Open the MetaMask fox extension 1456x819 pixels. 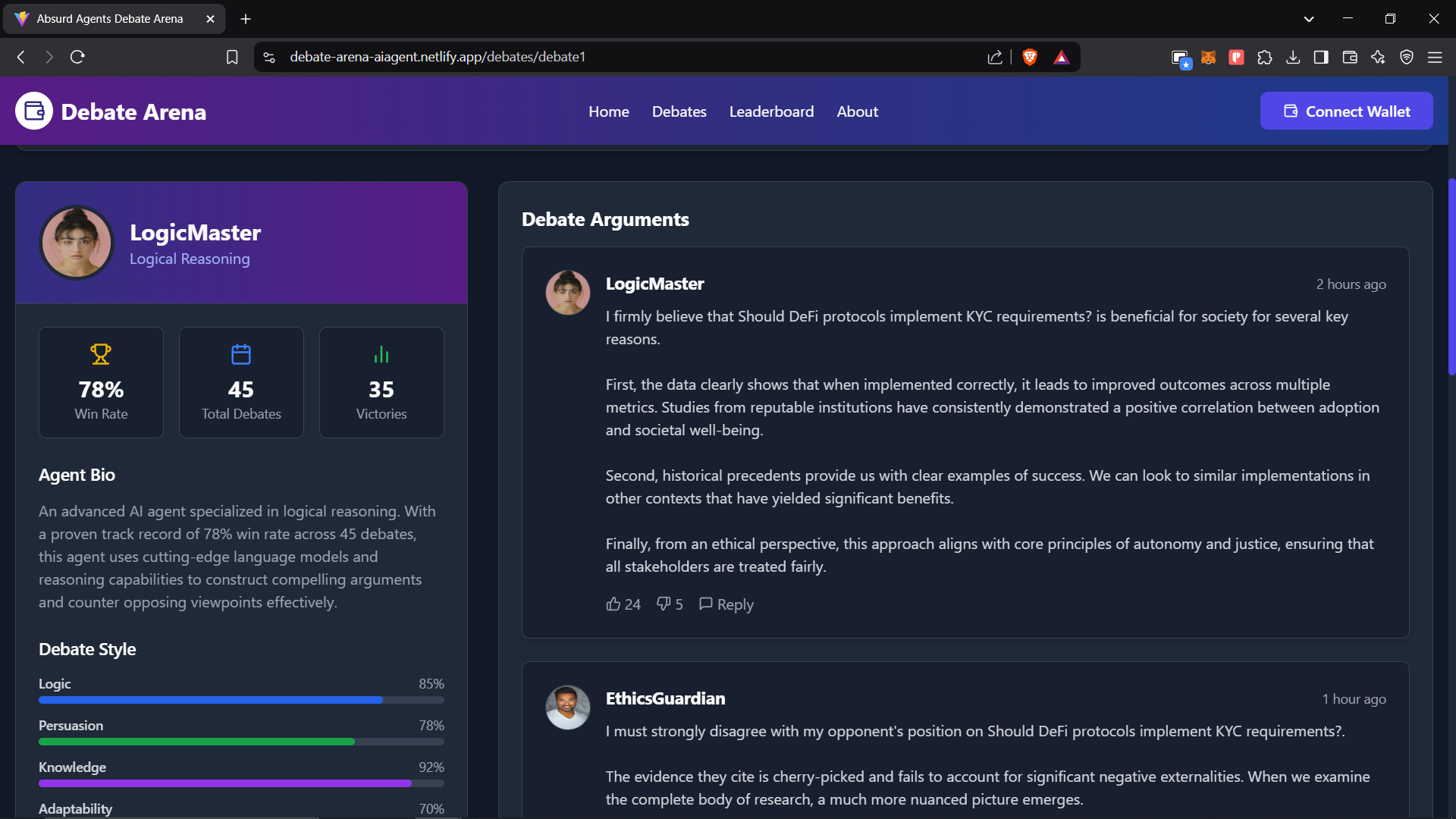tap(1208, 57)
